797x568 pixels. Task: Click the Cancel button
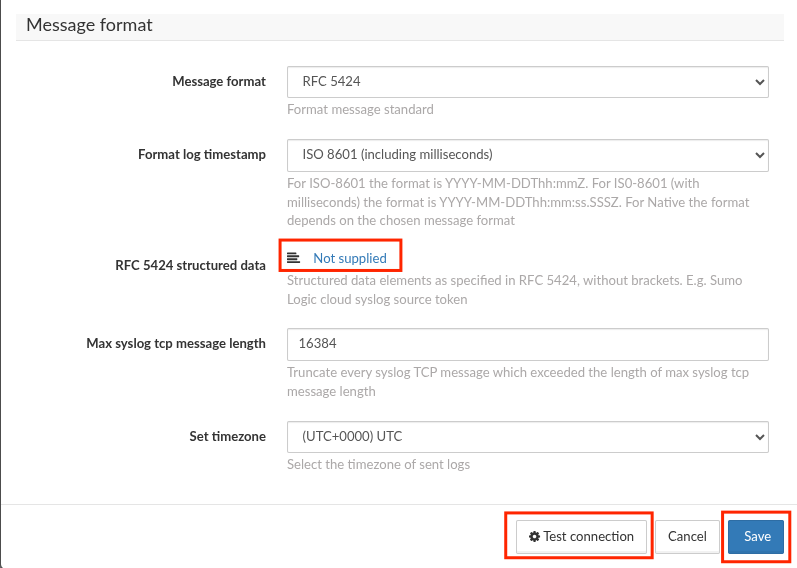click(x=687, y=536)
